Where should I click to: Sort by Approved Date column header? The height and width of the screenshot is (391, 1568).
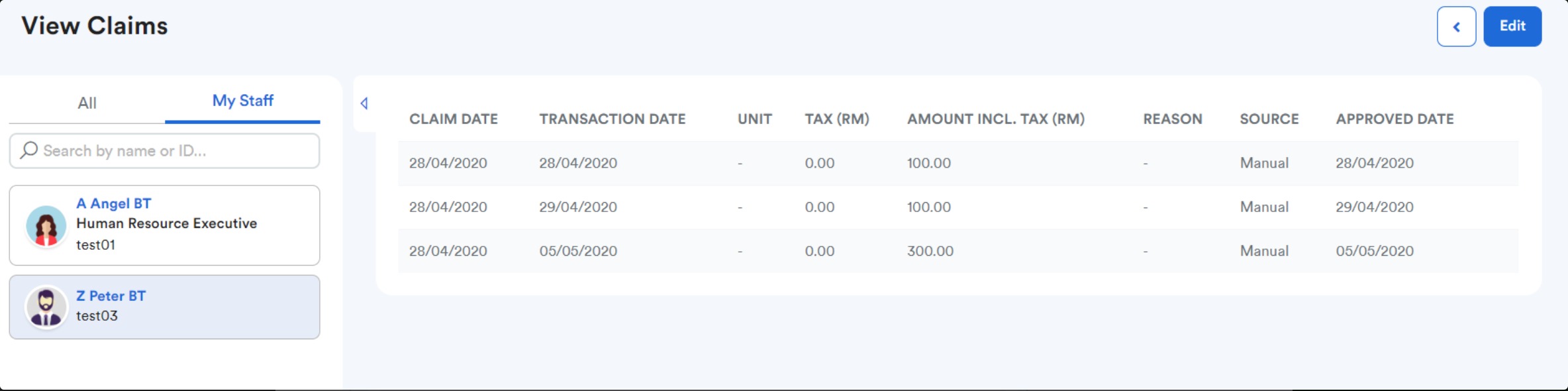[1395, 119]
